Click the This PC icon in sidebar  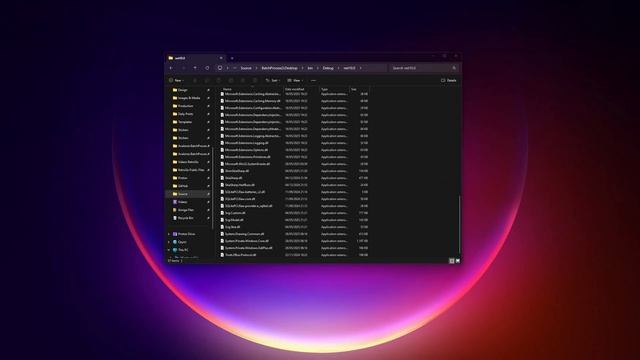coord(175,250)
